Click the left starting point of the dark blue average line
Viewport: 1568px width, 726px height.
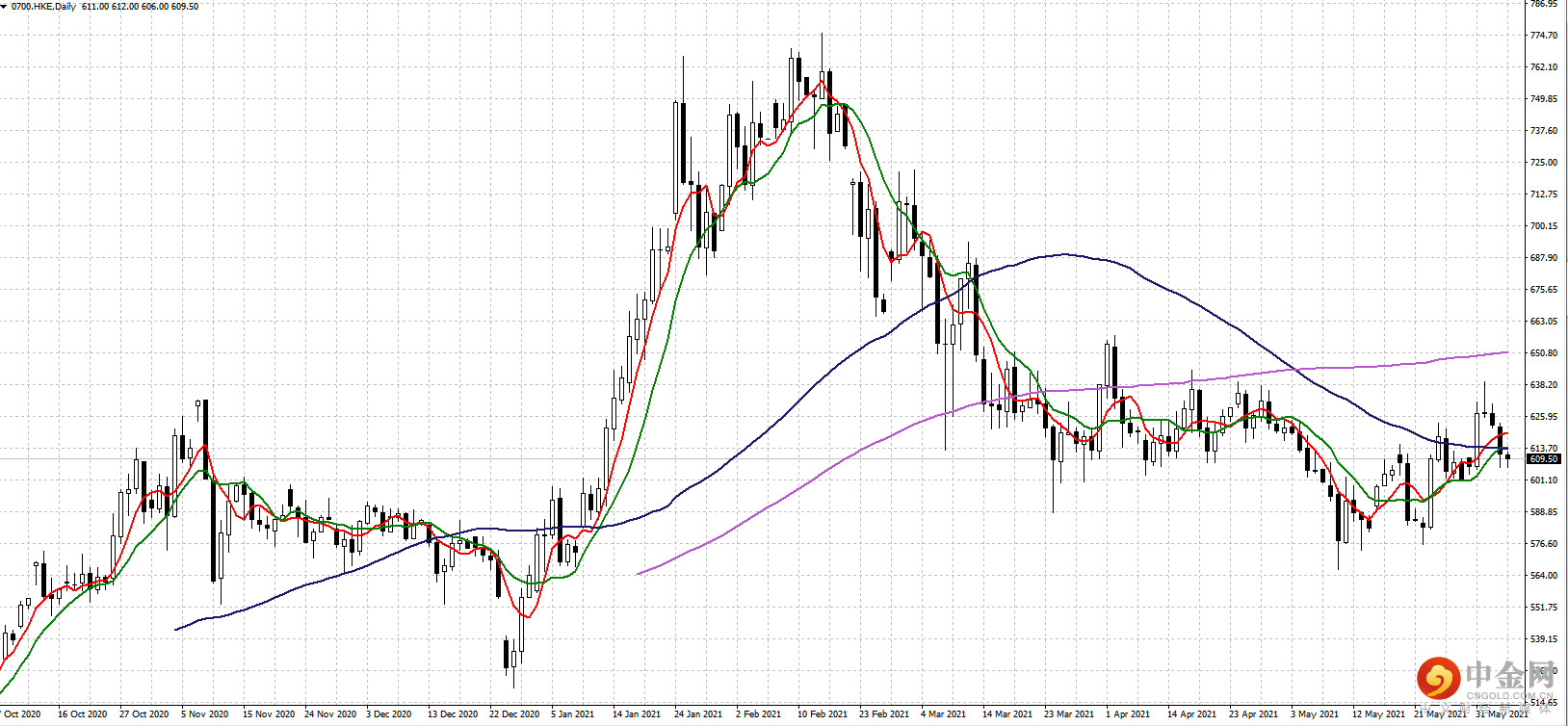click(175, 630)
